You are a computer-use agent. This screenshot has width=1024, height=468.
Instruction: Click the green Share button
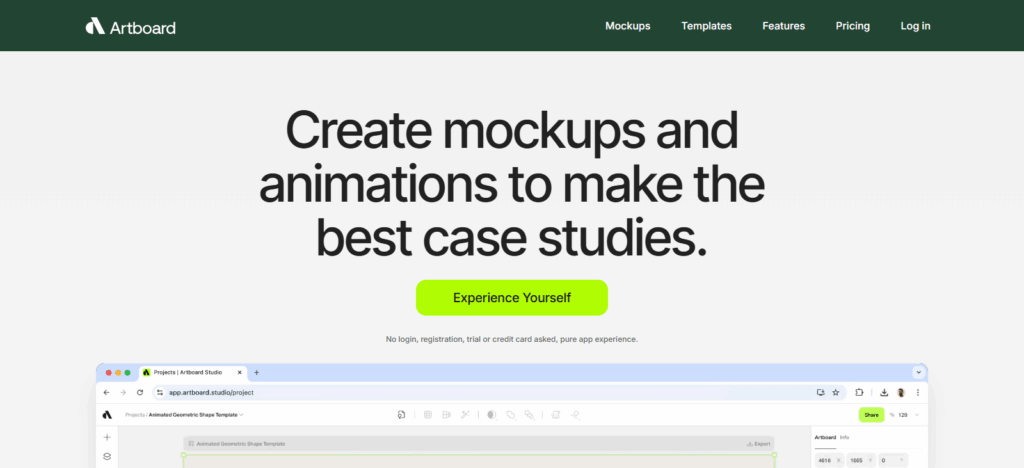[871, 414]
